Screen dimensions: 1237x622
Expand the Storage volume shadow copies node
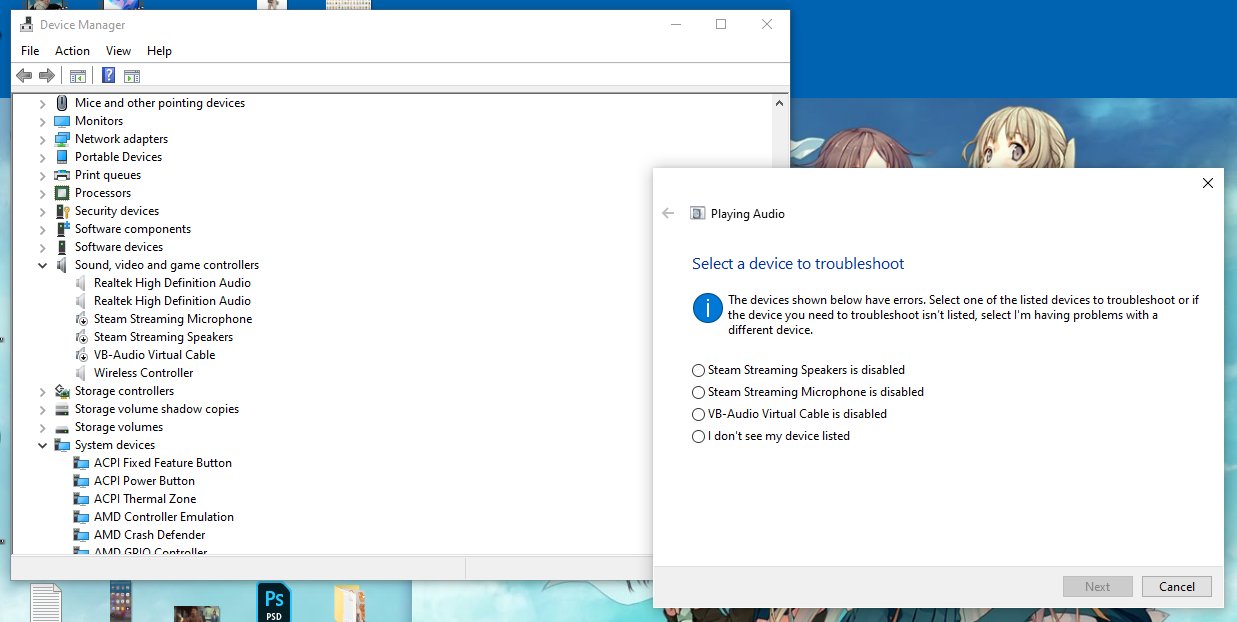click(x=42, y=409)
